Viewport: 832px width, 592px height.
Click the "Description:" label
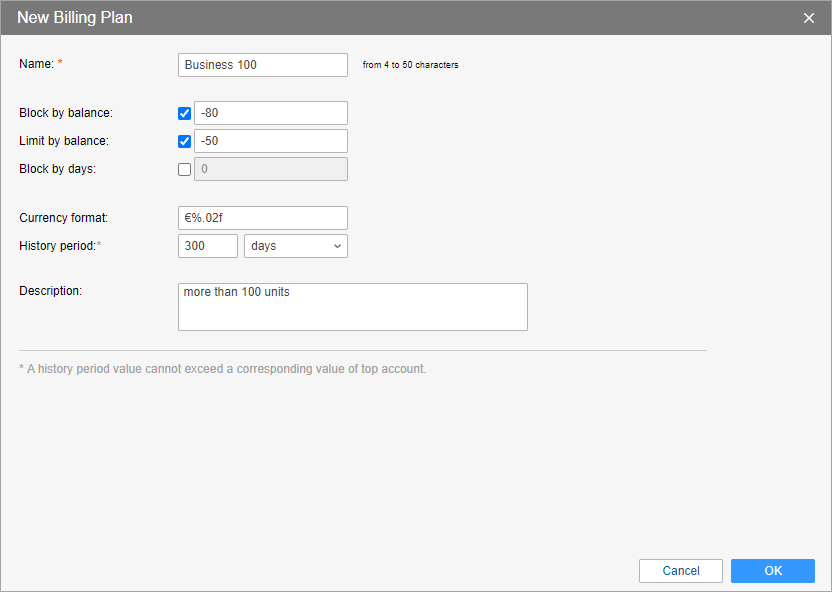(x=50, y=291)
